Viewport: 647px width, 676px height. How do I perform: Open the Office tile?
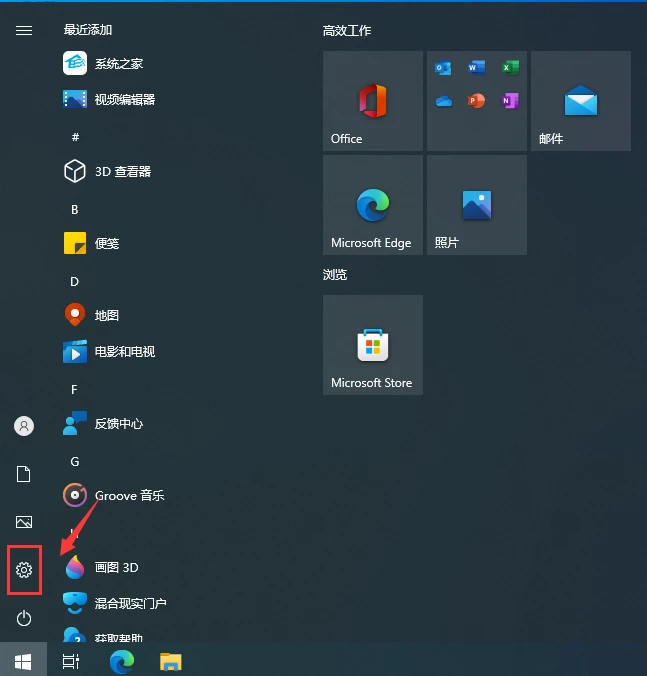pos(373,101)
